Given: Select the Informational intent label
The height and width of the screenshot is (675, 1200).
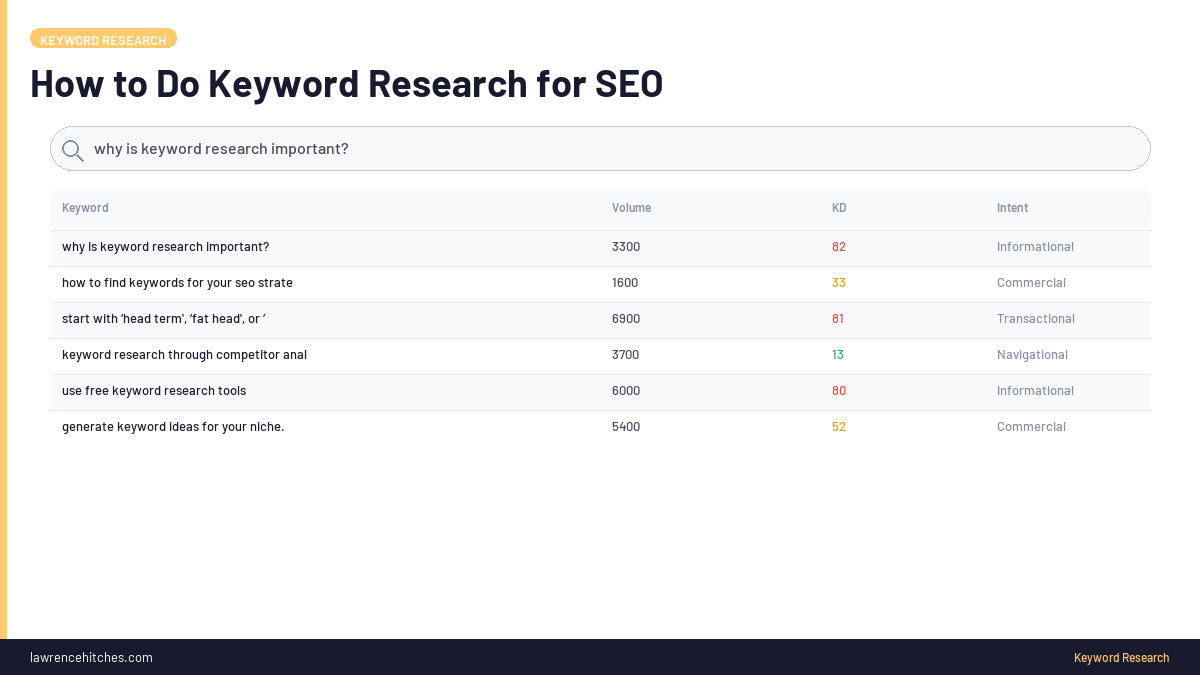Looking at the screenshot, I should [x=1035, y=246].
